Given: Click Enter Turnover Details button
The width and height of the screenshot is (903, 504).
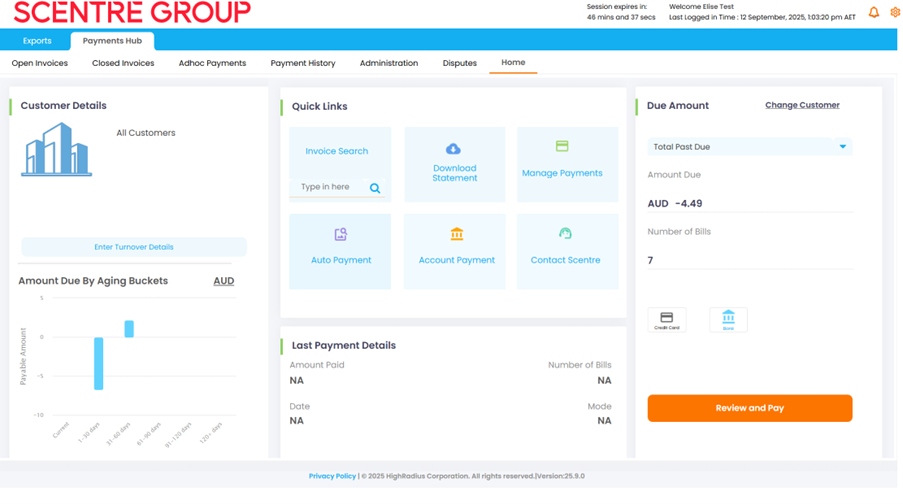Looking at the screenshot, I should pyautogui.click(x=134, y=247).
